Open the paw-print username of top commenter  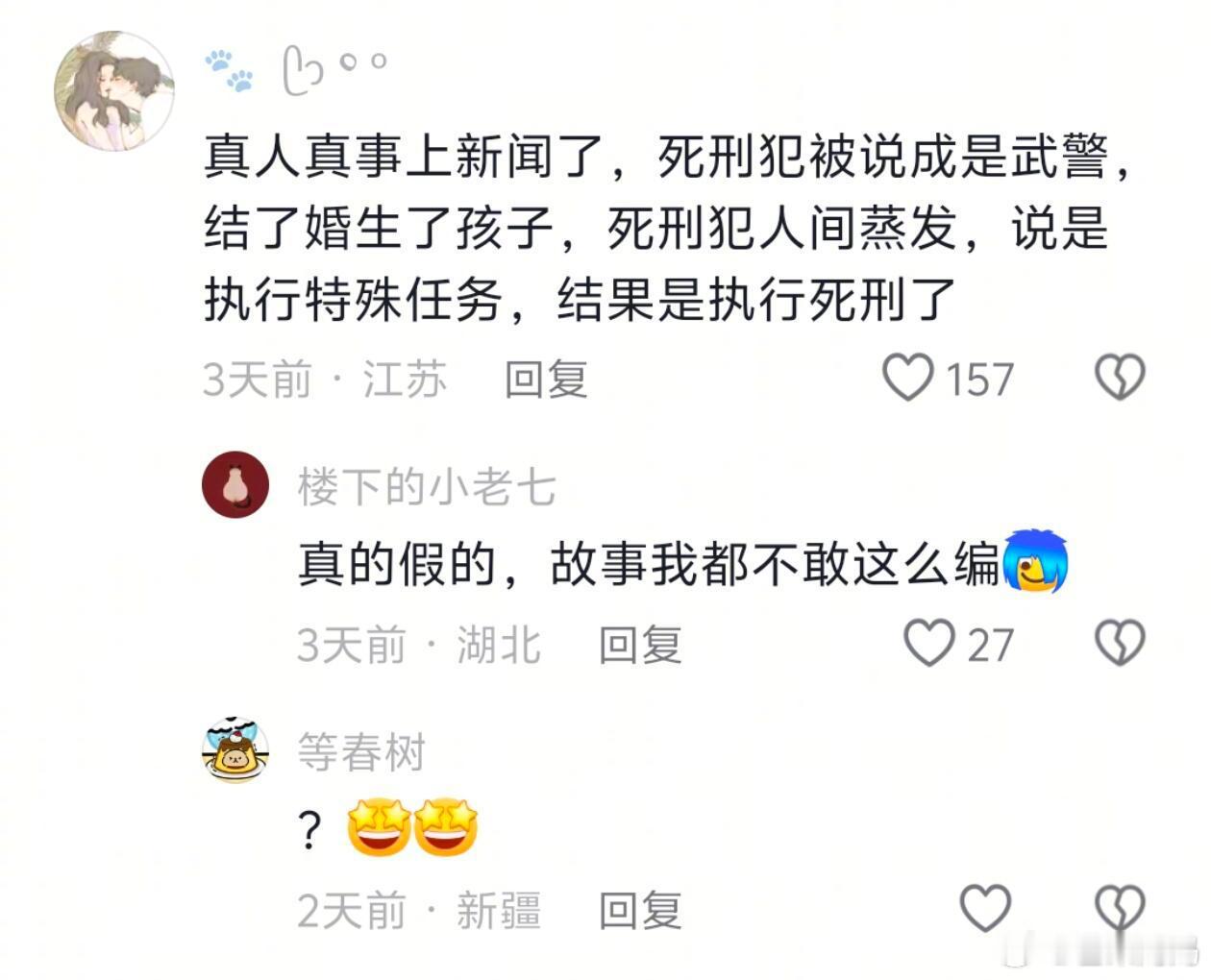296,70
